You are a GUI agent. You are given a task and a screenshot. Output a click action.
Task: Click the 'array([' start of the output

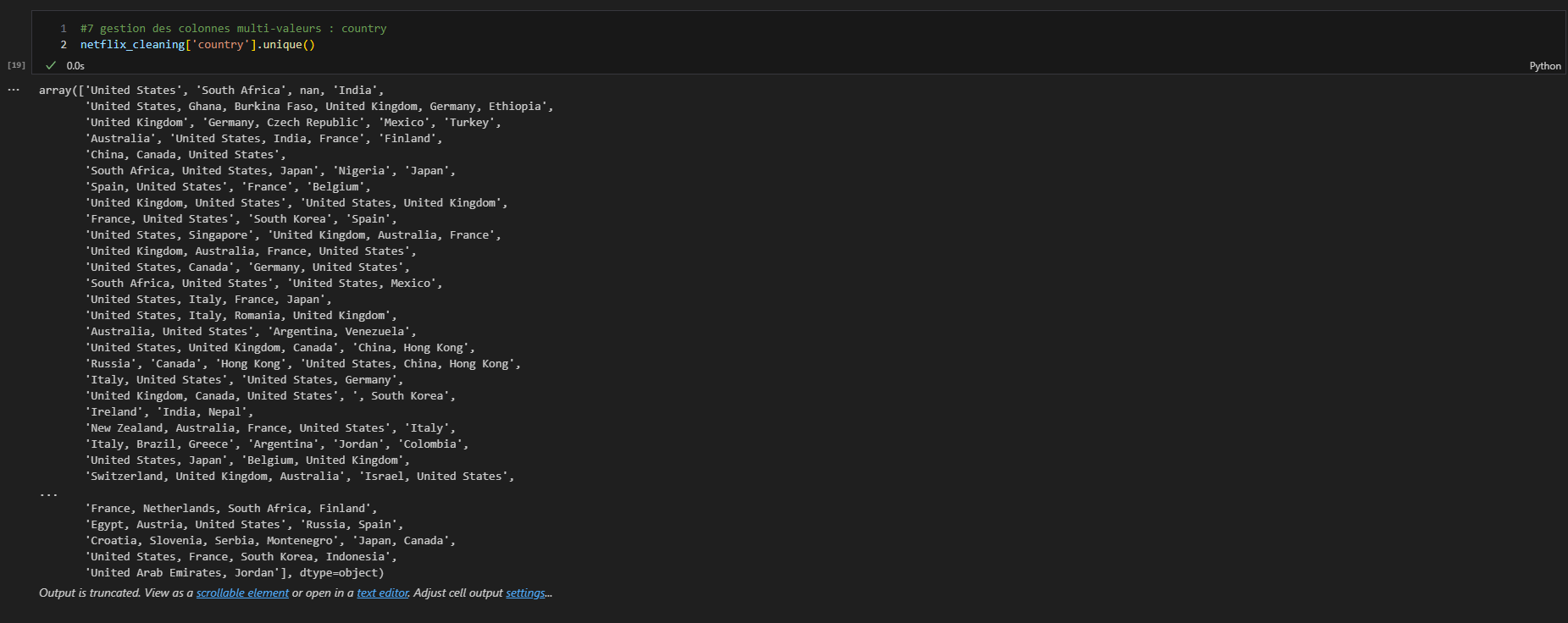point(61,91)
